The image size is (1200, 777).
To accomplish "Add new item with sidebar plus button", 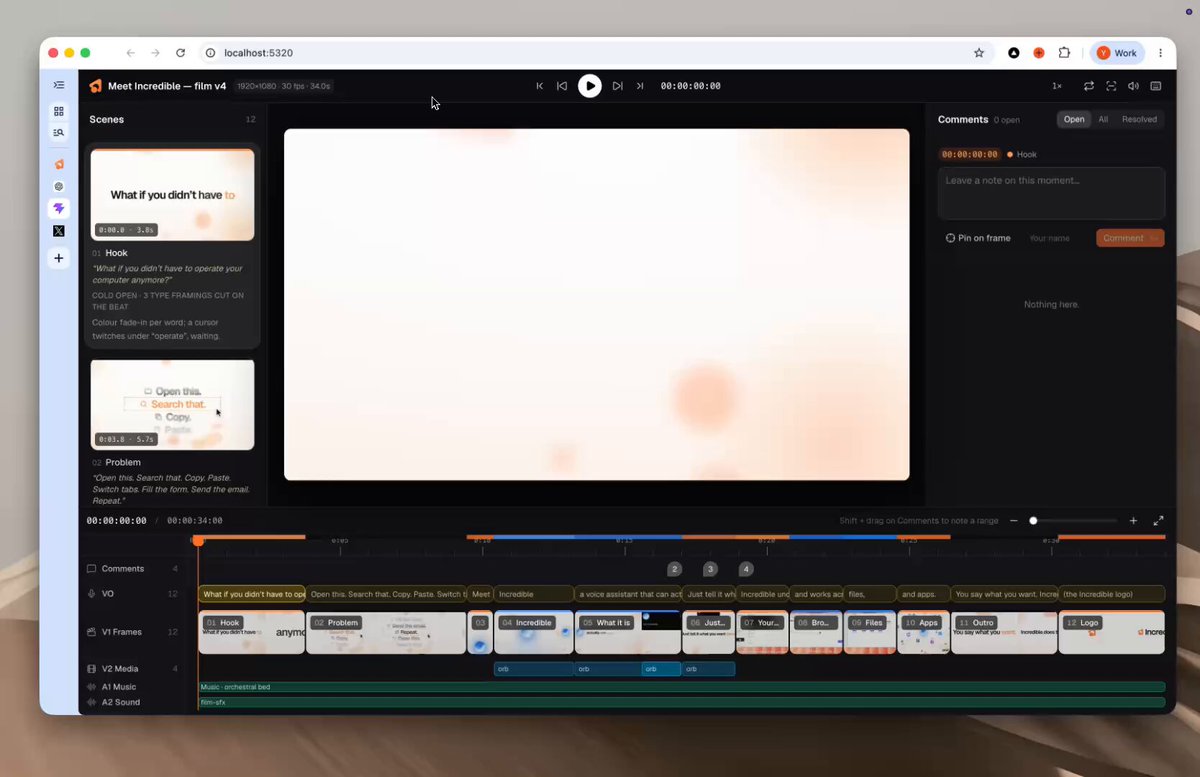I will pyautogui.click(x=59, y=258).
